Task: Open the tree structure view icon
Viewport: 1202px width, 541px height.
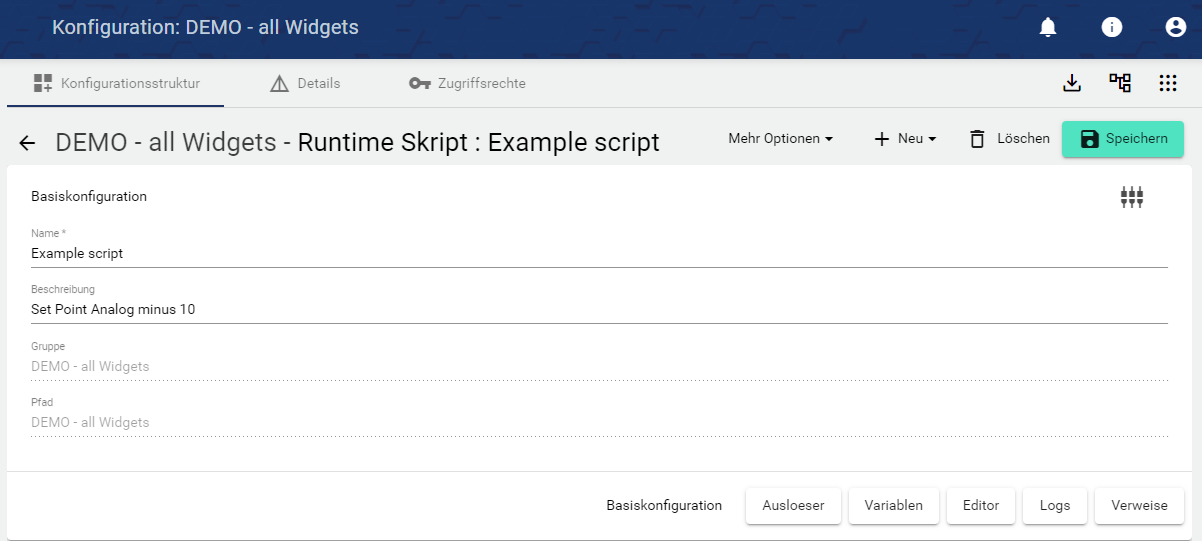Action: pyautogui.click(x=1120, y=83)
